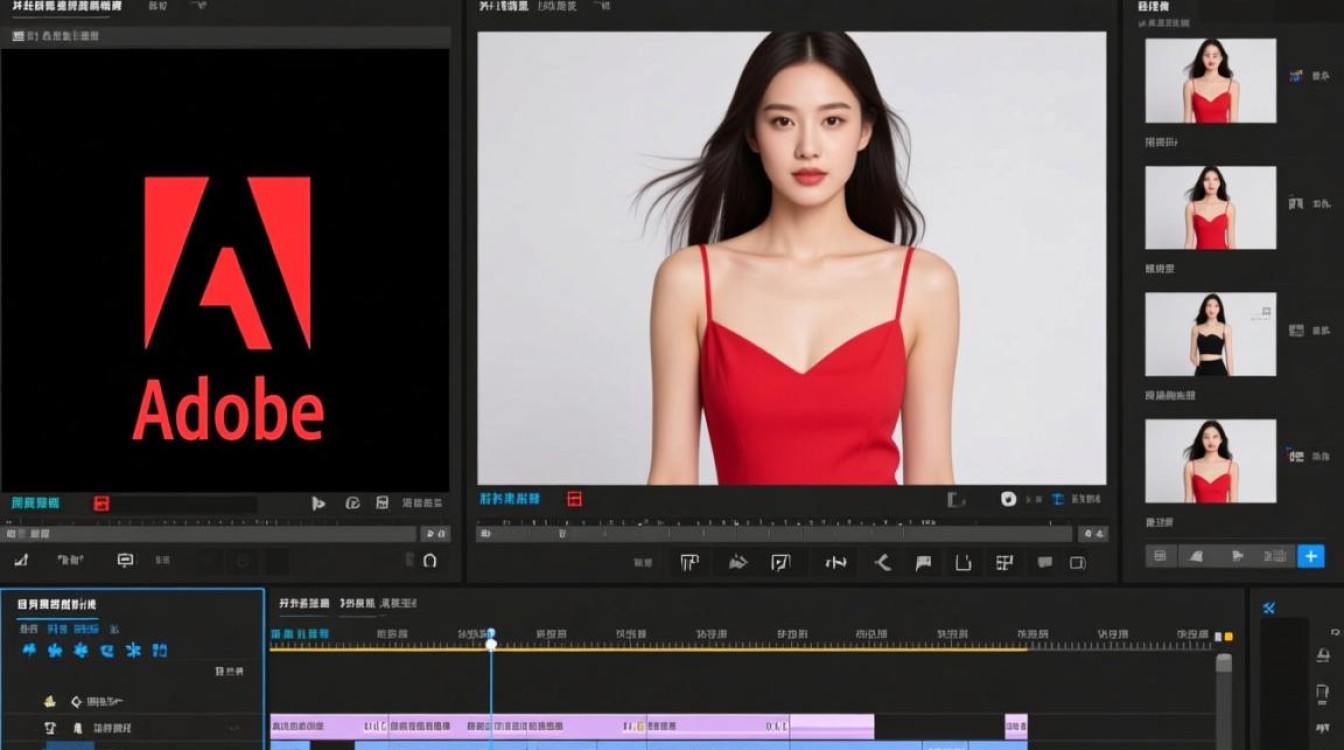The image size is (1344, 750).
Task: Click the pen-arrow icon in the program monitor toolbar
Action: click(x=738, y=563)
